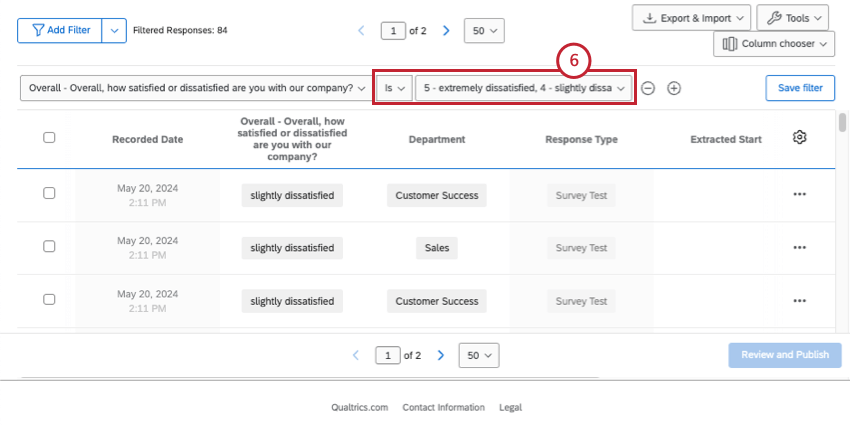Expand the Export & Import dropdown

[x=693, y=18]
